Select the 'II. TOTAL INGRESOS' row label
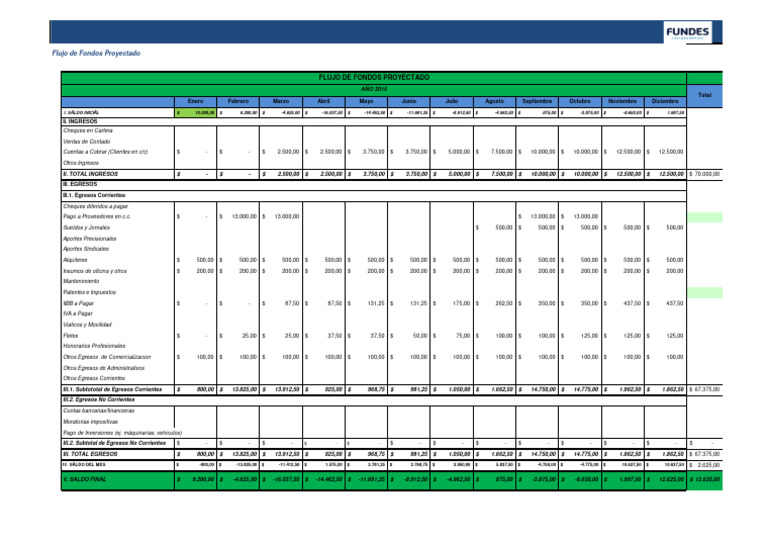This screenshot has height=543, width=768. [91, 174]
